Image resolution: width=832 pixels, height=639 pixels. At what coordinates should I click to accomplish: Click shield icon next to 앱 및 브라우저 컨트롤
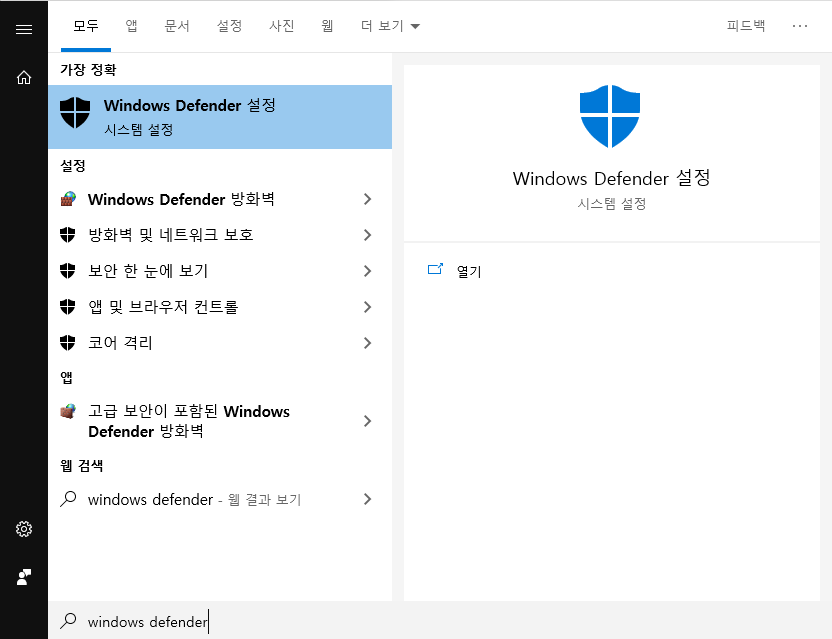tap(67, 307)
